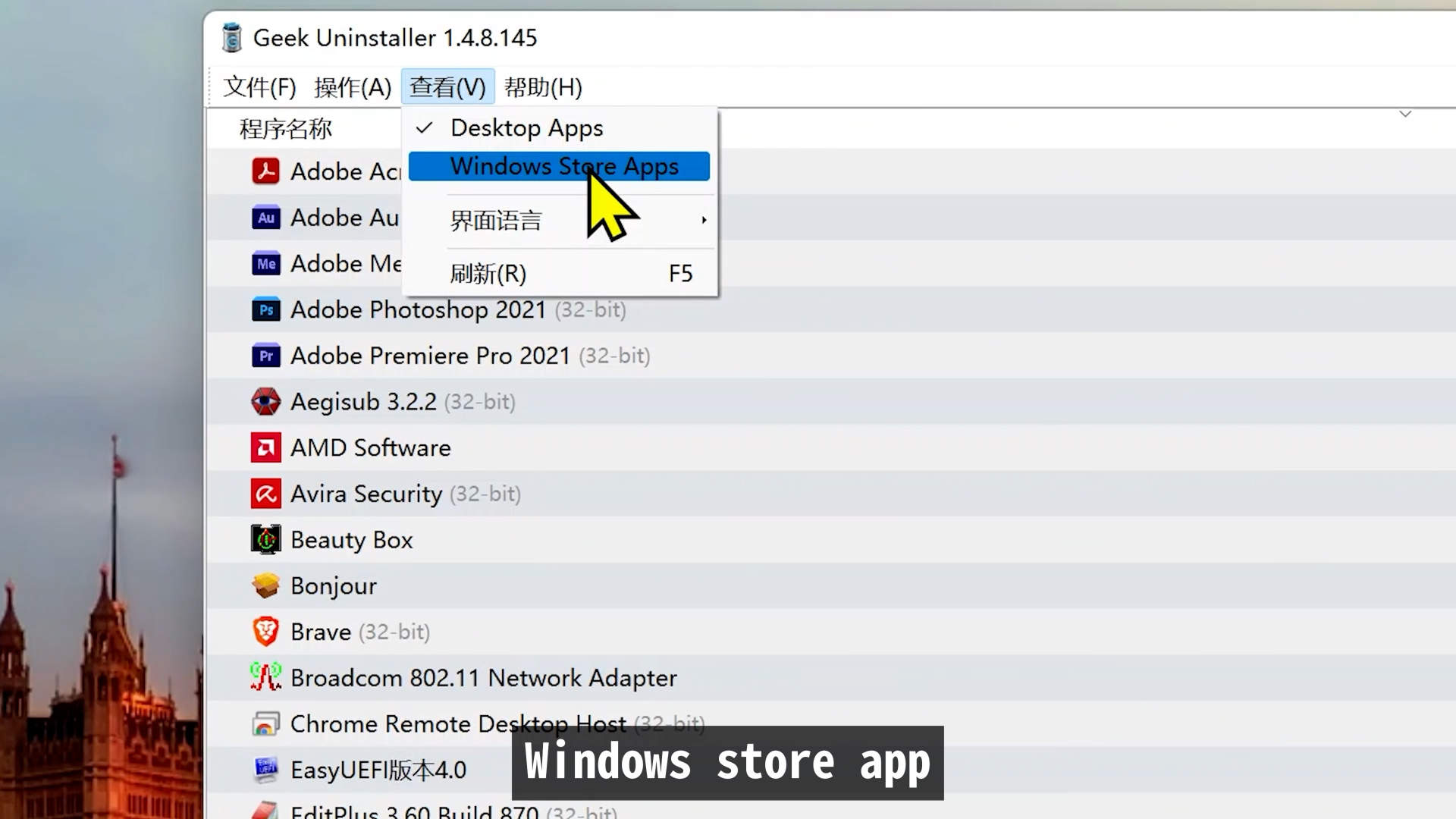
Task: Click the Adobe Photoshop 2021 icon
Action: (x=265, y=310)
